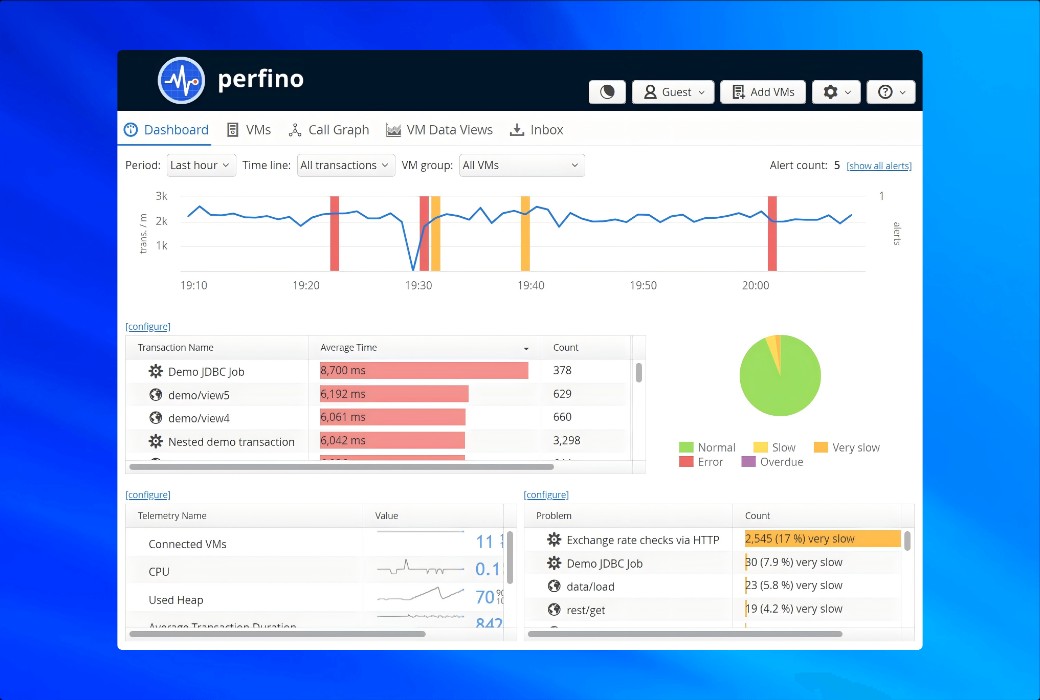Image resolution: width=1040 pixels, height=700 pixels.
Task: Select the 6,042 ms average time bar
Action: [392, 440]
